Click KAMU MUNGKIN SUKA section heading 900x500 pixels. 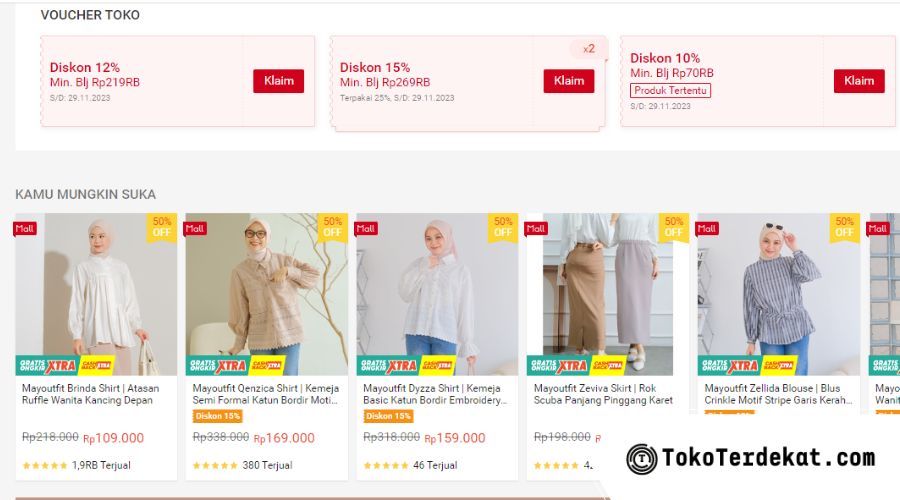click(x=86, y=195)
